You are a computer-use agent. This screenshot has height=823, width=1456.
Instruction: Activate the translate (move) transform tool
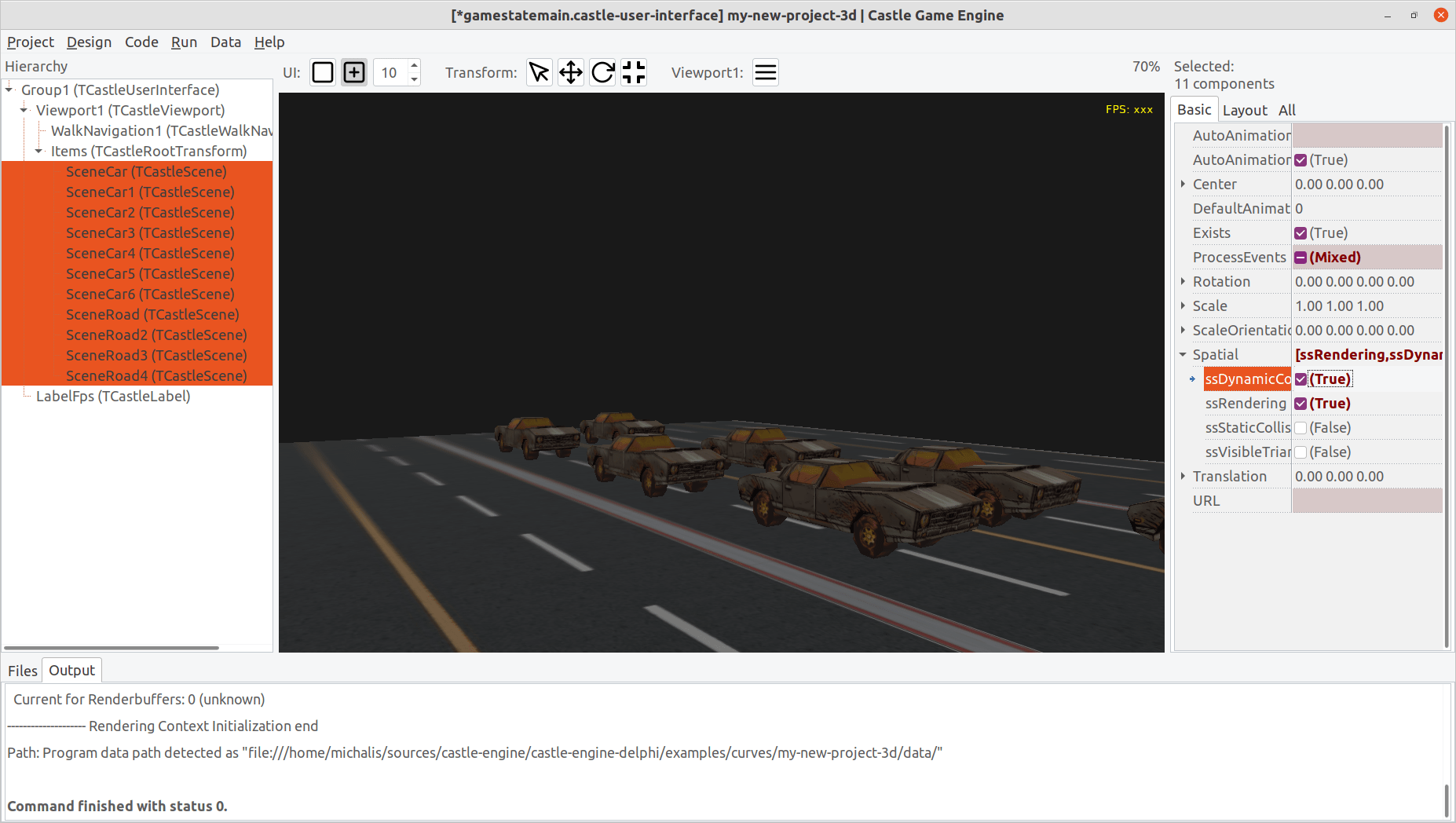point(570,72)
